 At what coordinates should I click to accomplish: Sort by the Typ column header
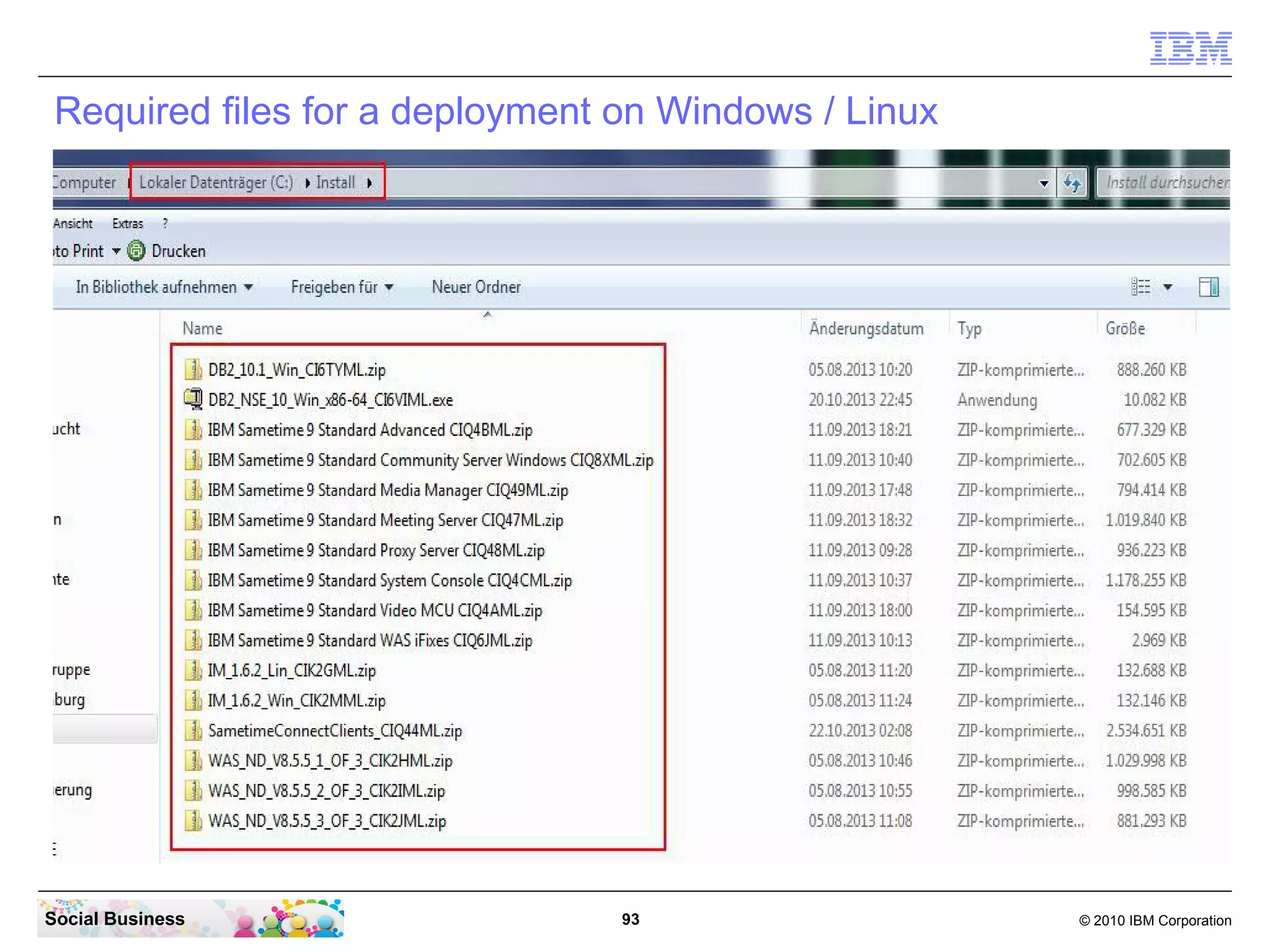click(x=969, y=328)
